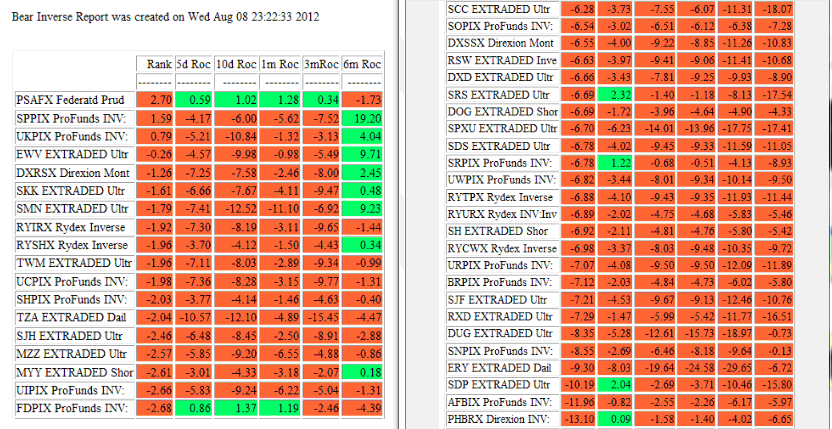Click the 1m Roc column header
This screenshot has width=832, height=429.
pyautogui.click(x=280, y=64)
